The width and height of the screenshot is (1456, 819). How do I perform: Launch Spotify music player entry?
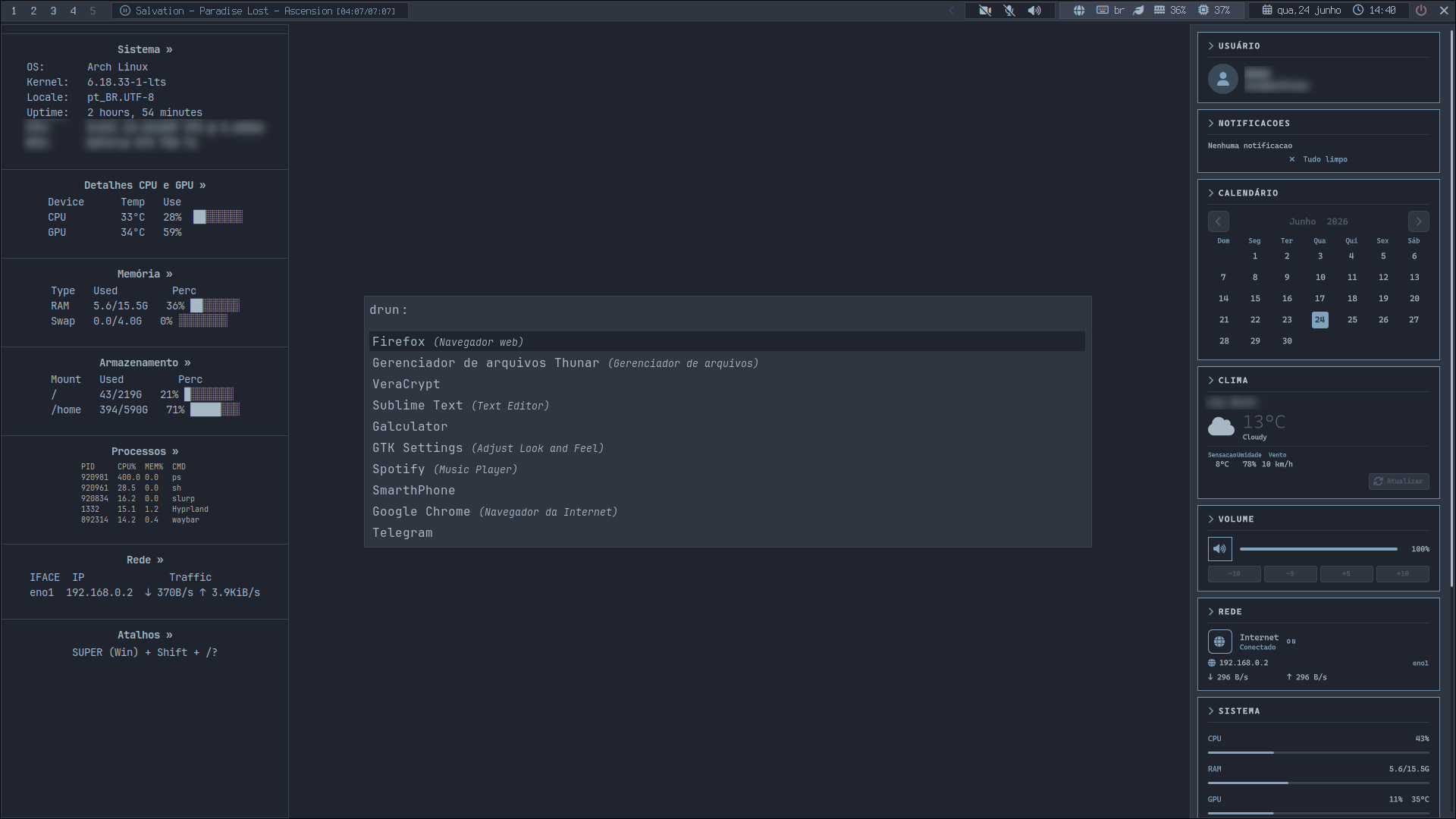(x=727, y=469)
